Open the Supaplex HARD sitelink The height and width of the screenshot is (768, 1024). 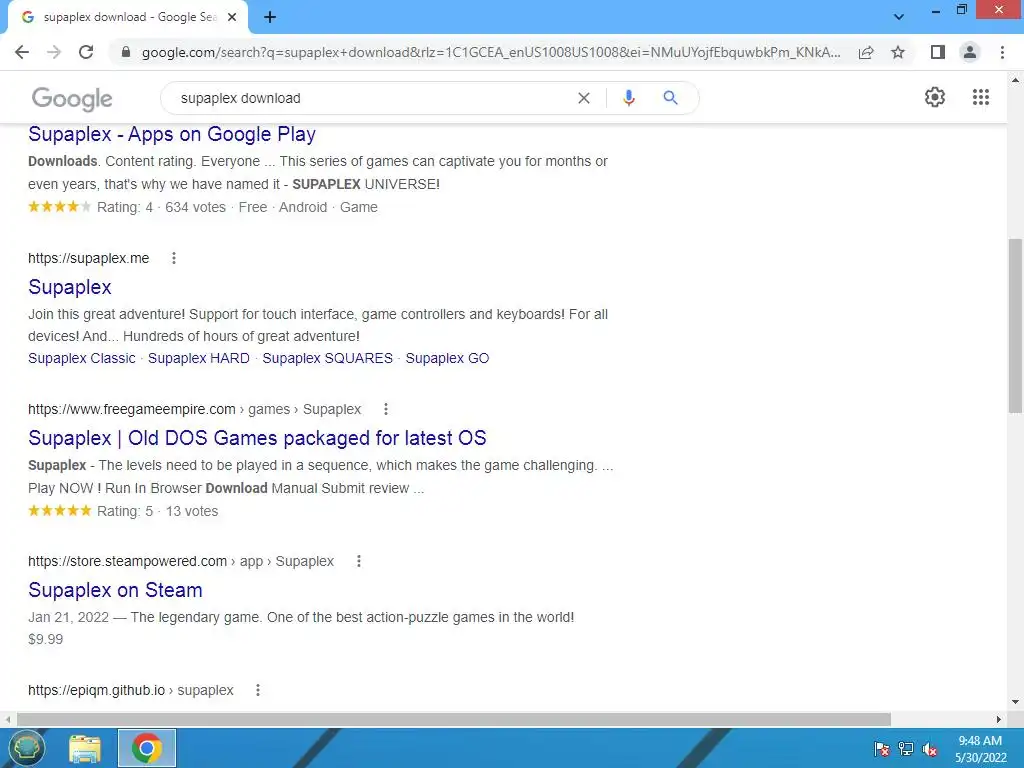coord(199,358)
